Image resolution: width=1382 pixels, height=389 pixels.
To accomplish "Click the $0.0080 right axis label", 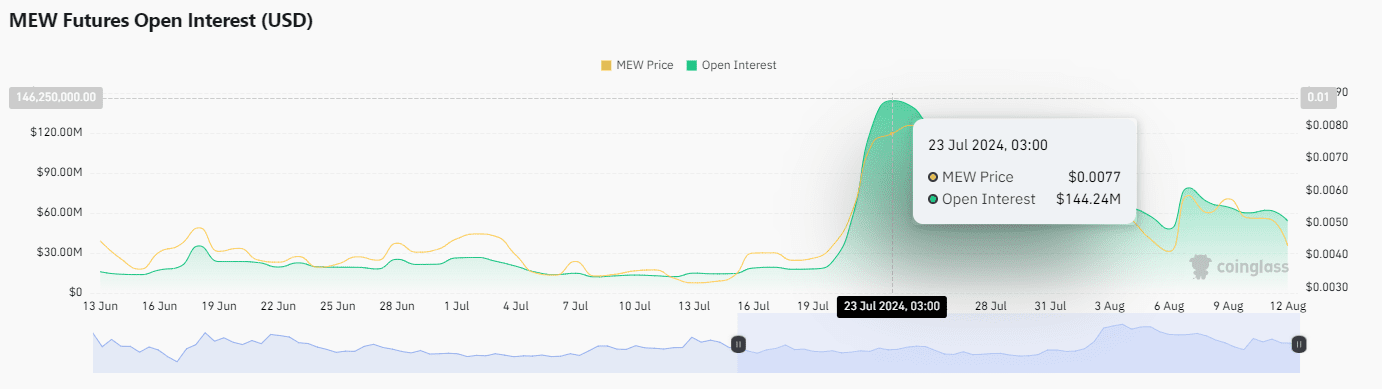I will [1327, 125].
